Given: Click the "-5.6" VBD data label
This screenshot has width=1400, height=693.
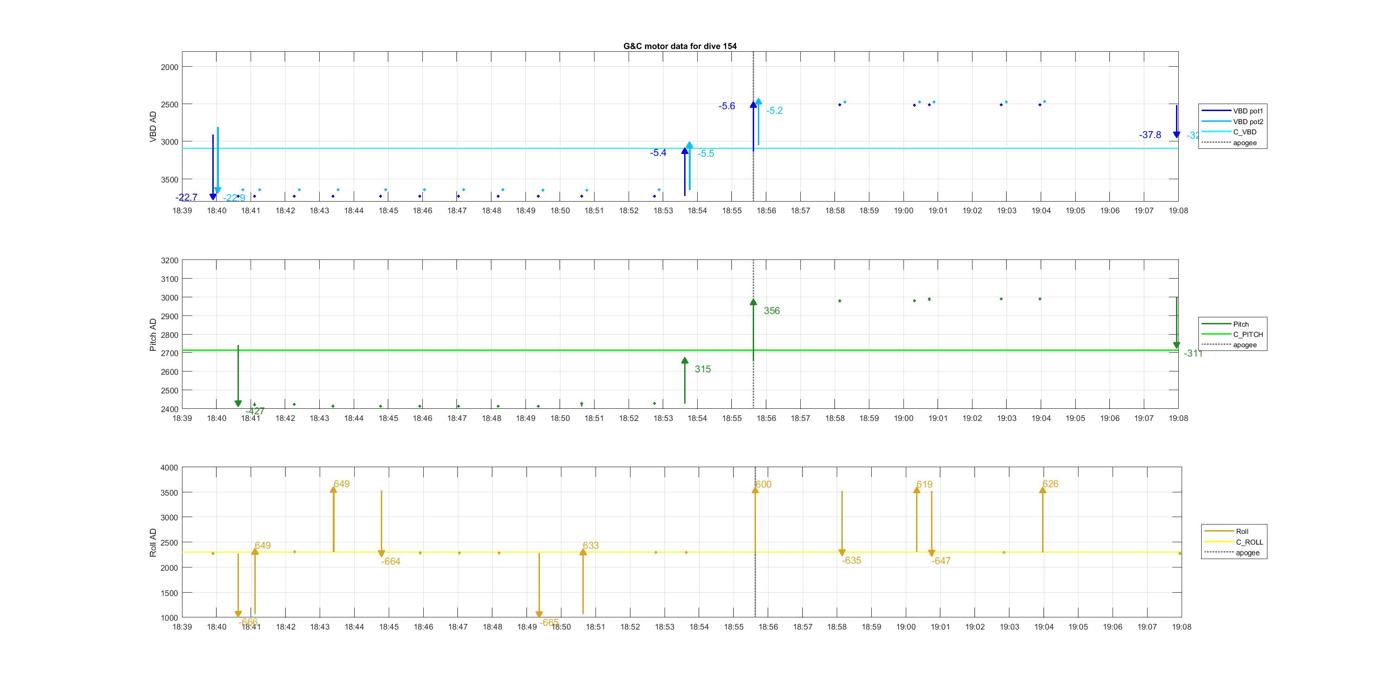Looking at the screenshot, I should point(727,106).
